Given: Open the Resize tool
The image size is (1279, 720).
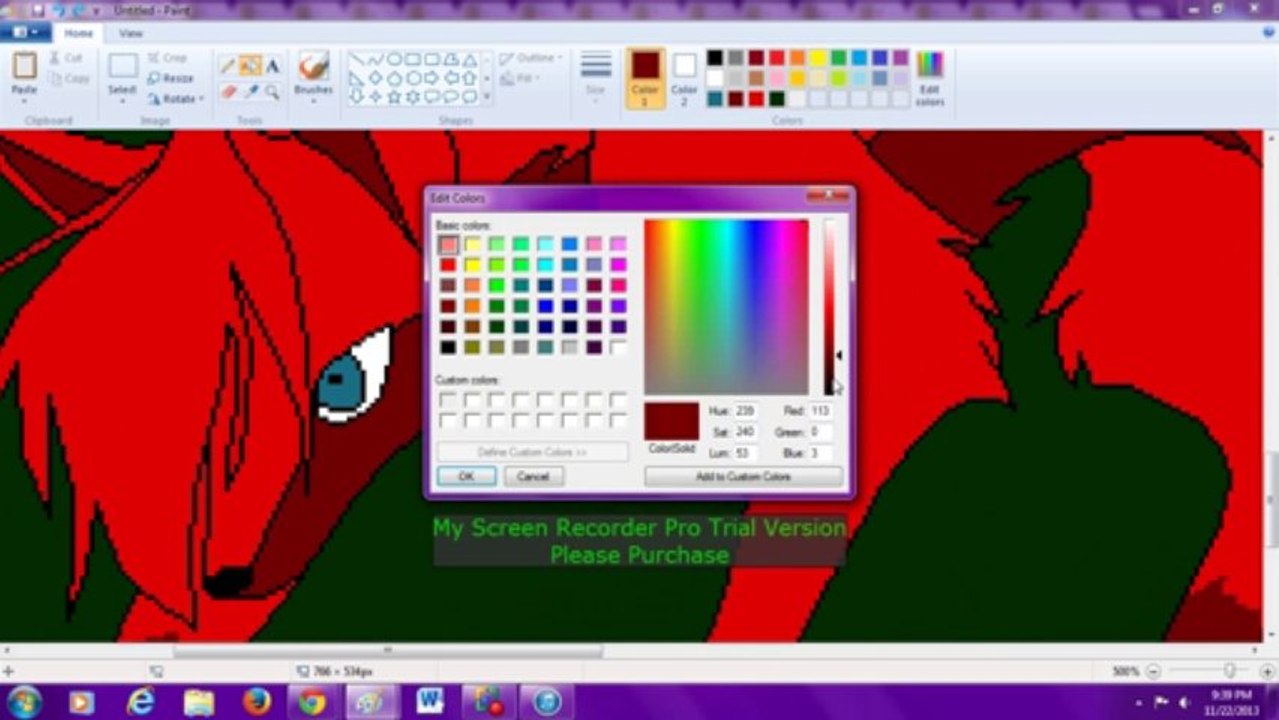Looking at the screenshot, I should (x=170, y=78).
